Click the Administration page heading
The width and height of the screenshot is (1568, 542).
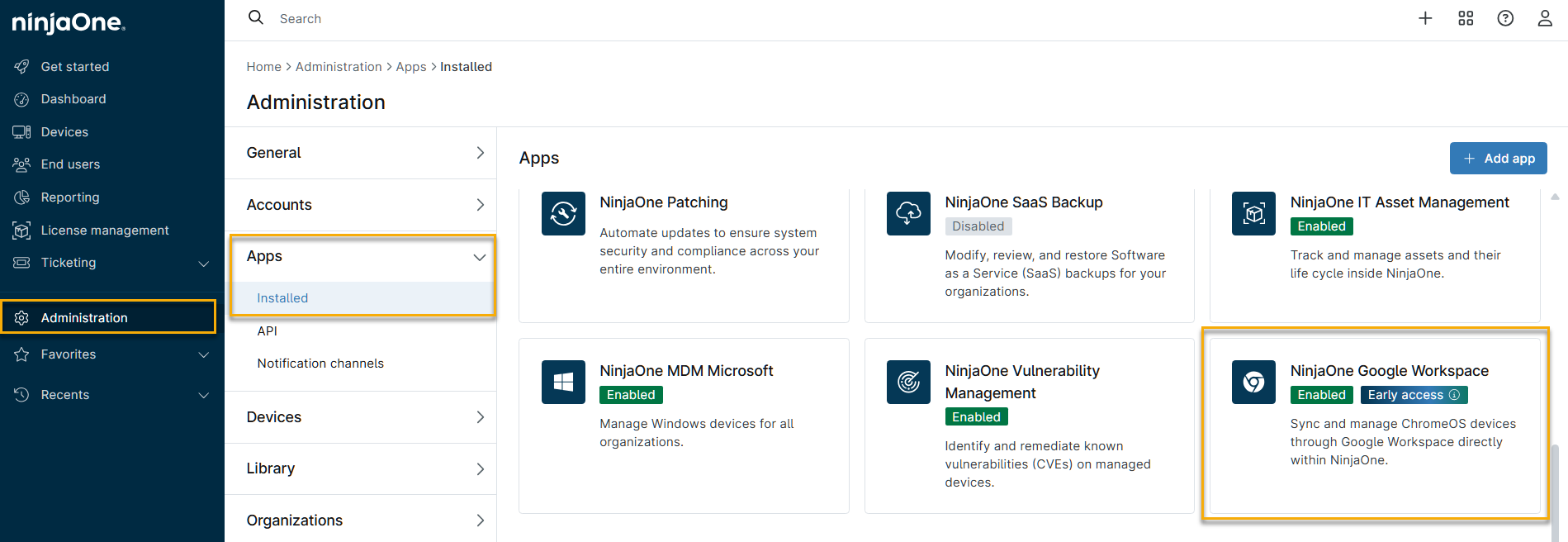pyautogui.click(x=315, y=102)
